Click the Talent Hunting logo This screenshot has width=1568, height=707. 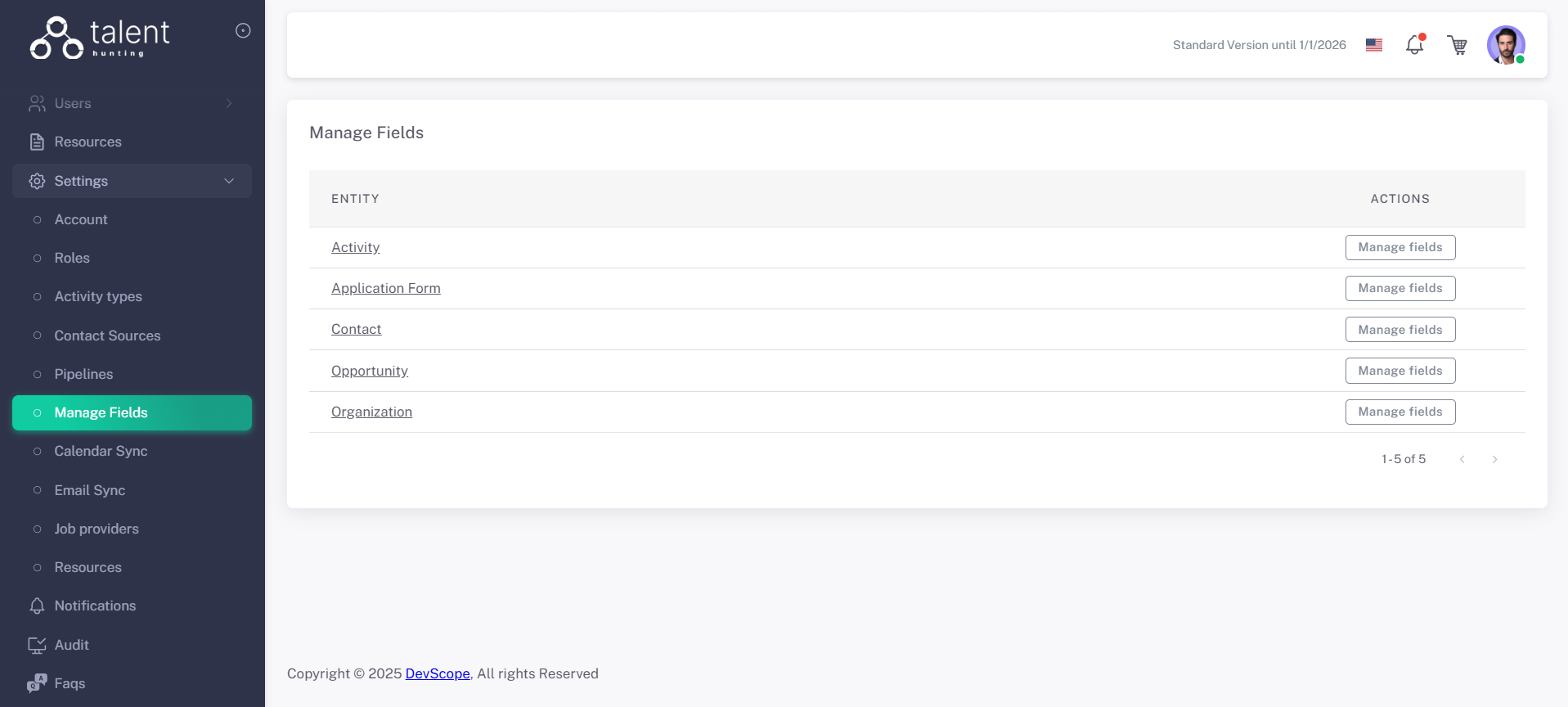pos(100,38)
